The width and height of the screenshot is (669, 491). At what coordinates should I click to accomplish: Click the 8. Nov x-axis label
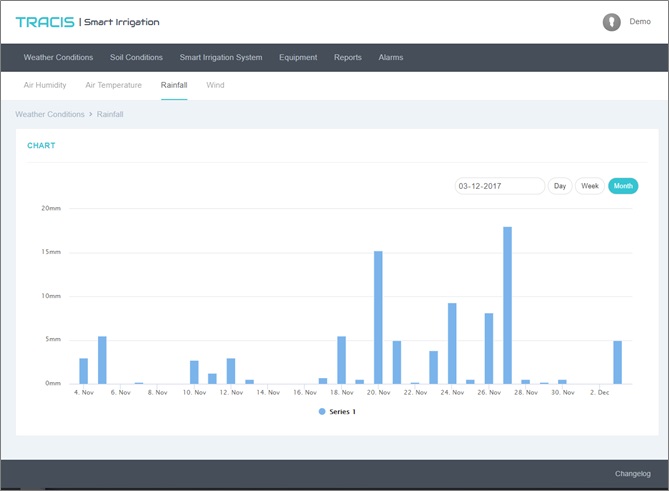point(157,392)
